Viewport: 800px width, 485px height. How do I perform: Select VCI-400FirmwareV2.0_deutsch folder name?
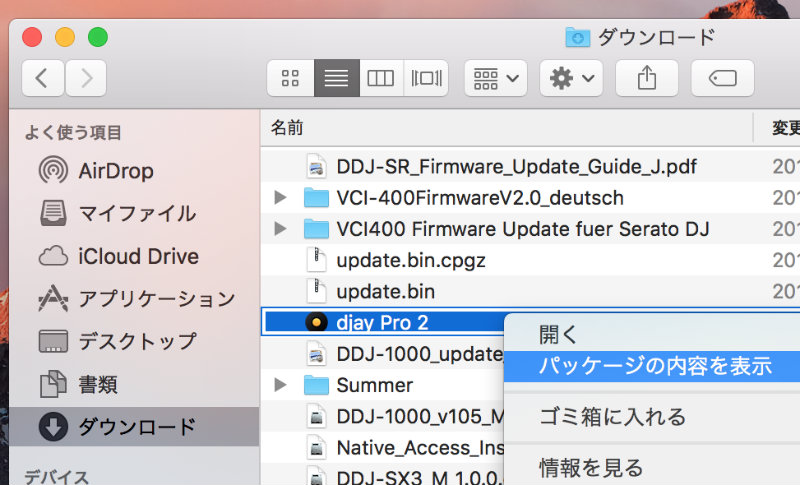(480, 198)
